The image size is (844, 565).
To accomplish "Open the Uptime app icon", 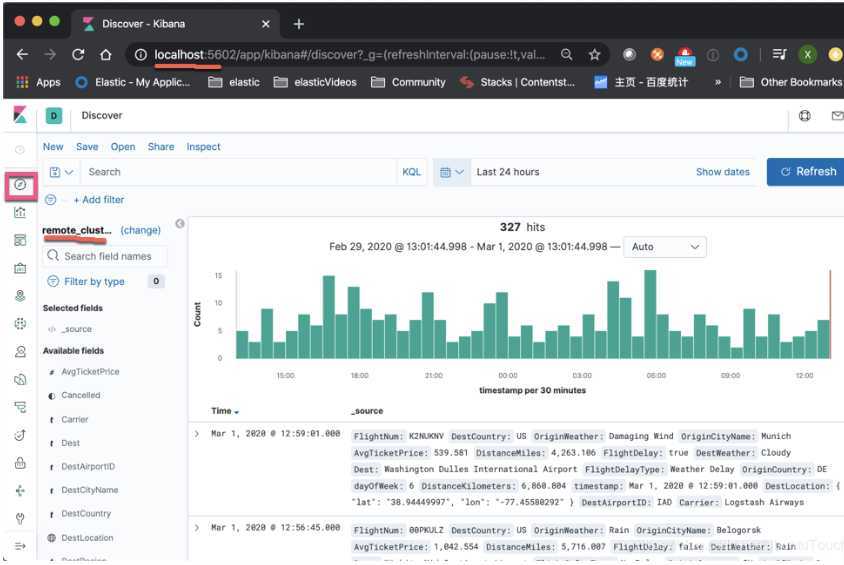I will [20, 435].
